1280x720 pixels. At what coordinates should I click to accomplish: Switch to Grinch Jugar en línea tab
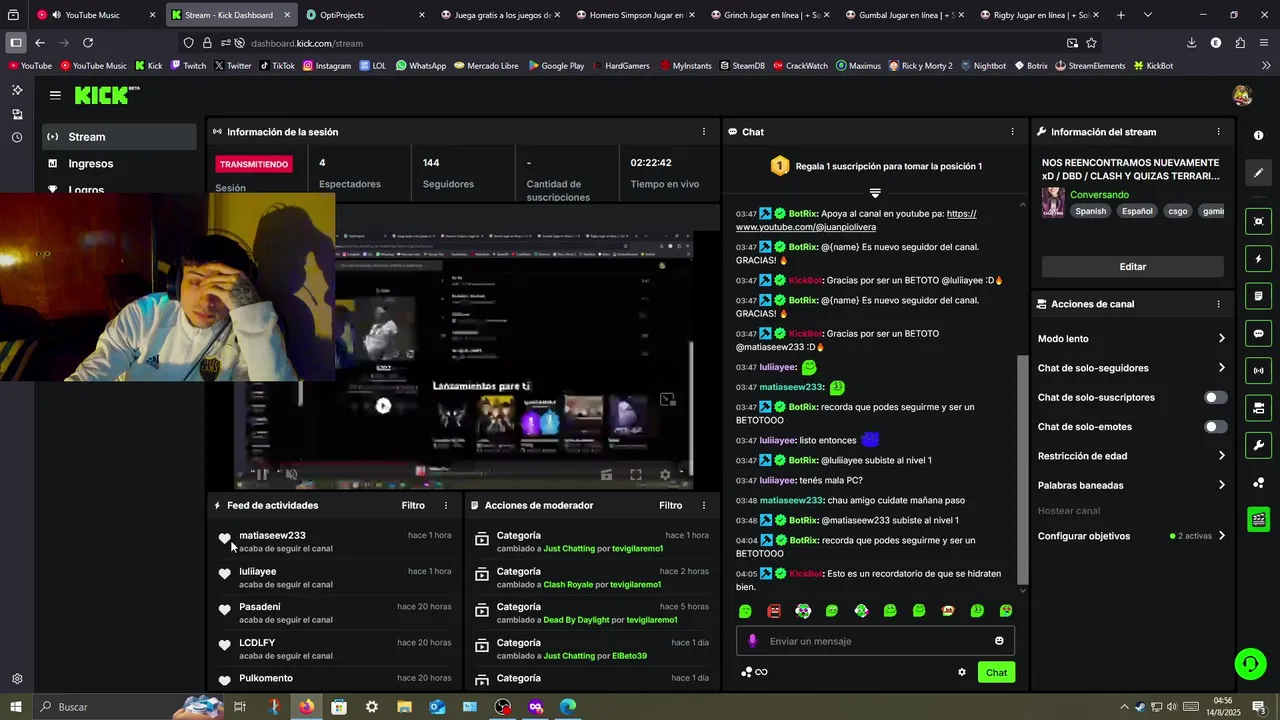pyautogui.click(x=769, y=15)
